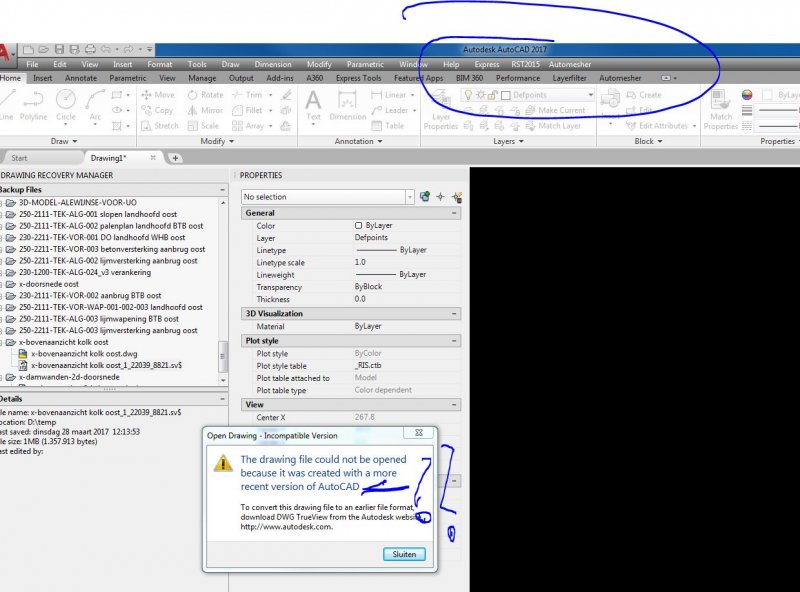Click the Plot printer icon
The width and height of the screenshot is (800, 592).
point(90,50)
